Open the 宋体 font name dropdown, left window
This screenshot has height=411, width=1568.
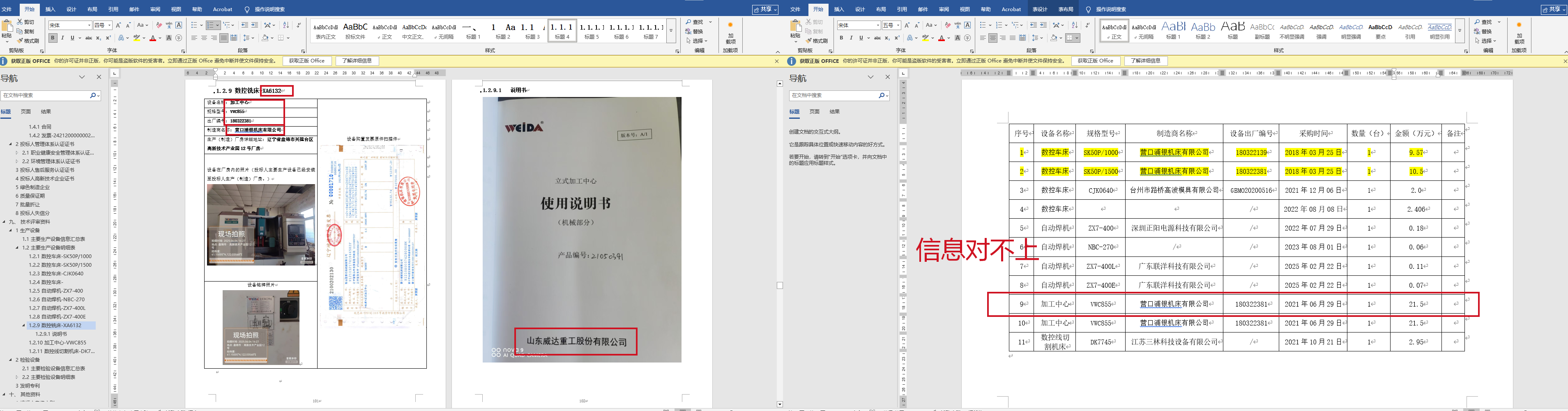(89, 25)
